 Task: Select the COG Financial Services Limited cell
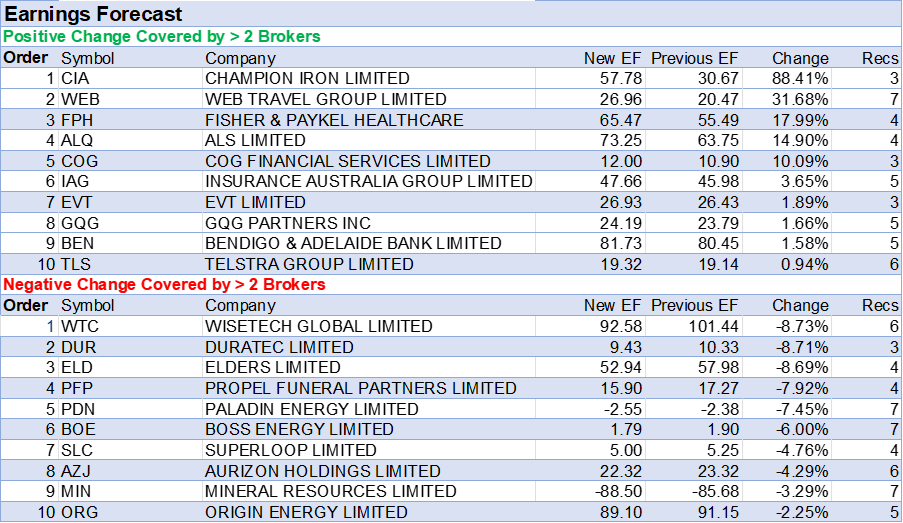point(347,161)
